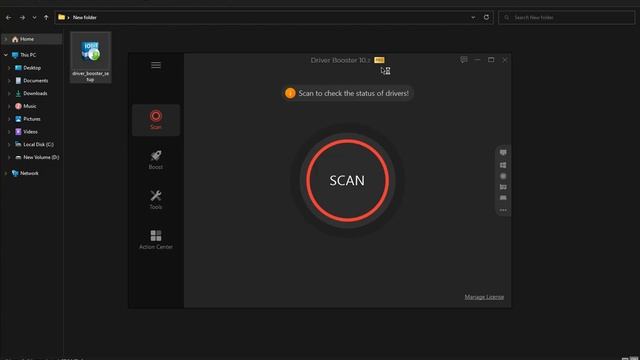Close the Driver Booster window
The image size is (640, 360).
tap(504, 60)
